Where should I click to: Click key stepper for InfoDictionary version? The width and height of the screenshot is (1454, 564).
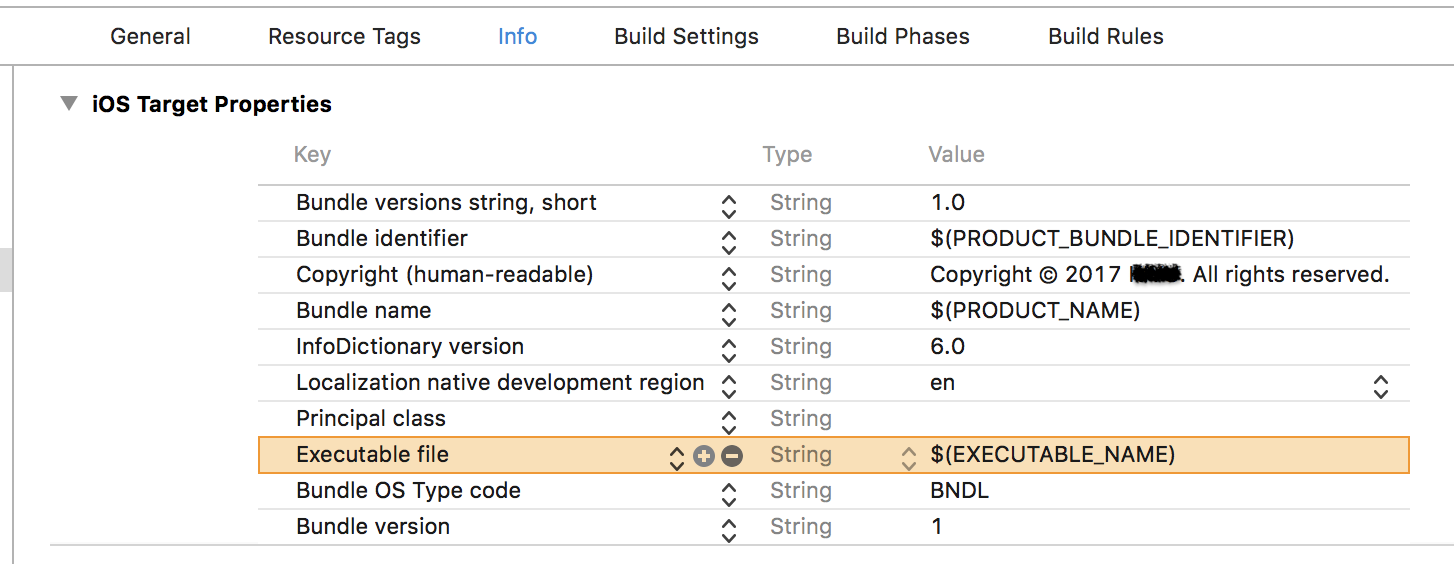(729, 349)
